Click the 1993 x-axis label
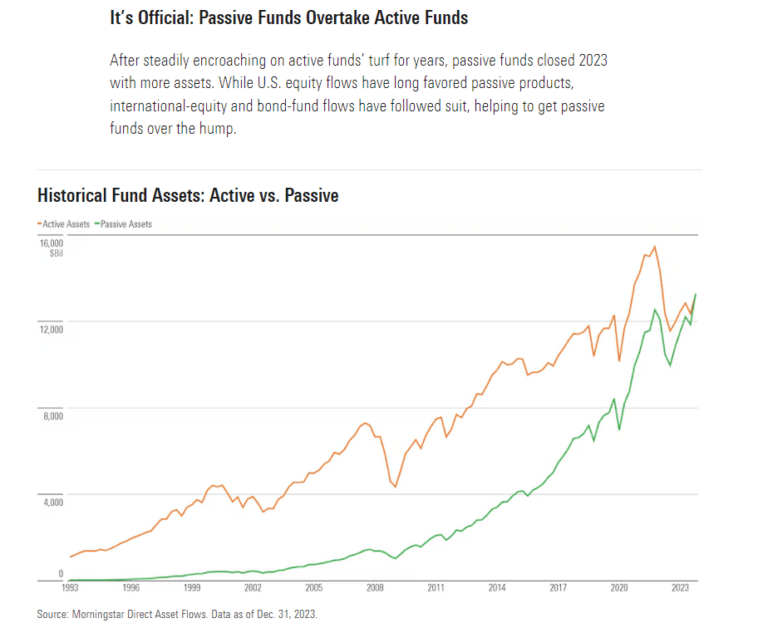This screenshot has height=628, width=768. click(70, 589)
